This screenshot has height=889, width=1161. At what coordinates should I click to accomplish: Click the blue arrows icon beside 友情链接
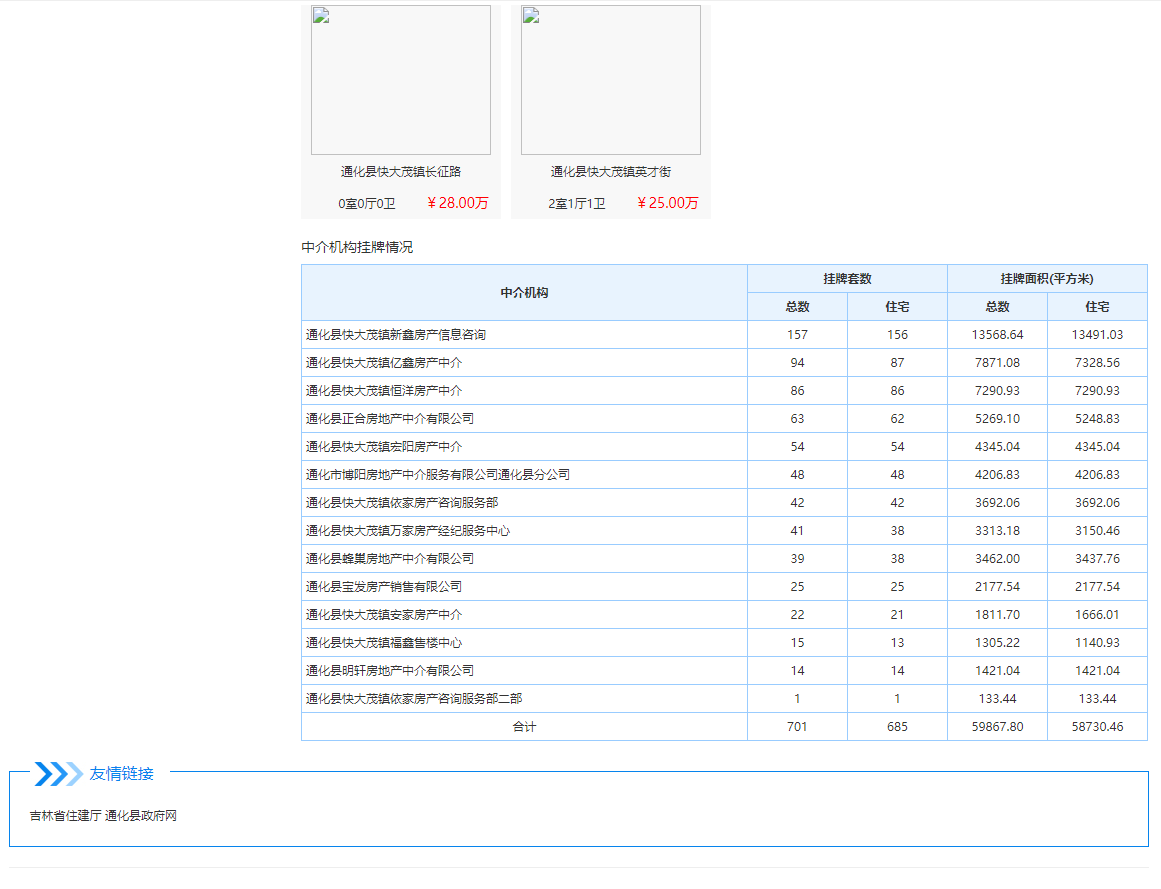[x=58, y=774]
